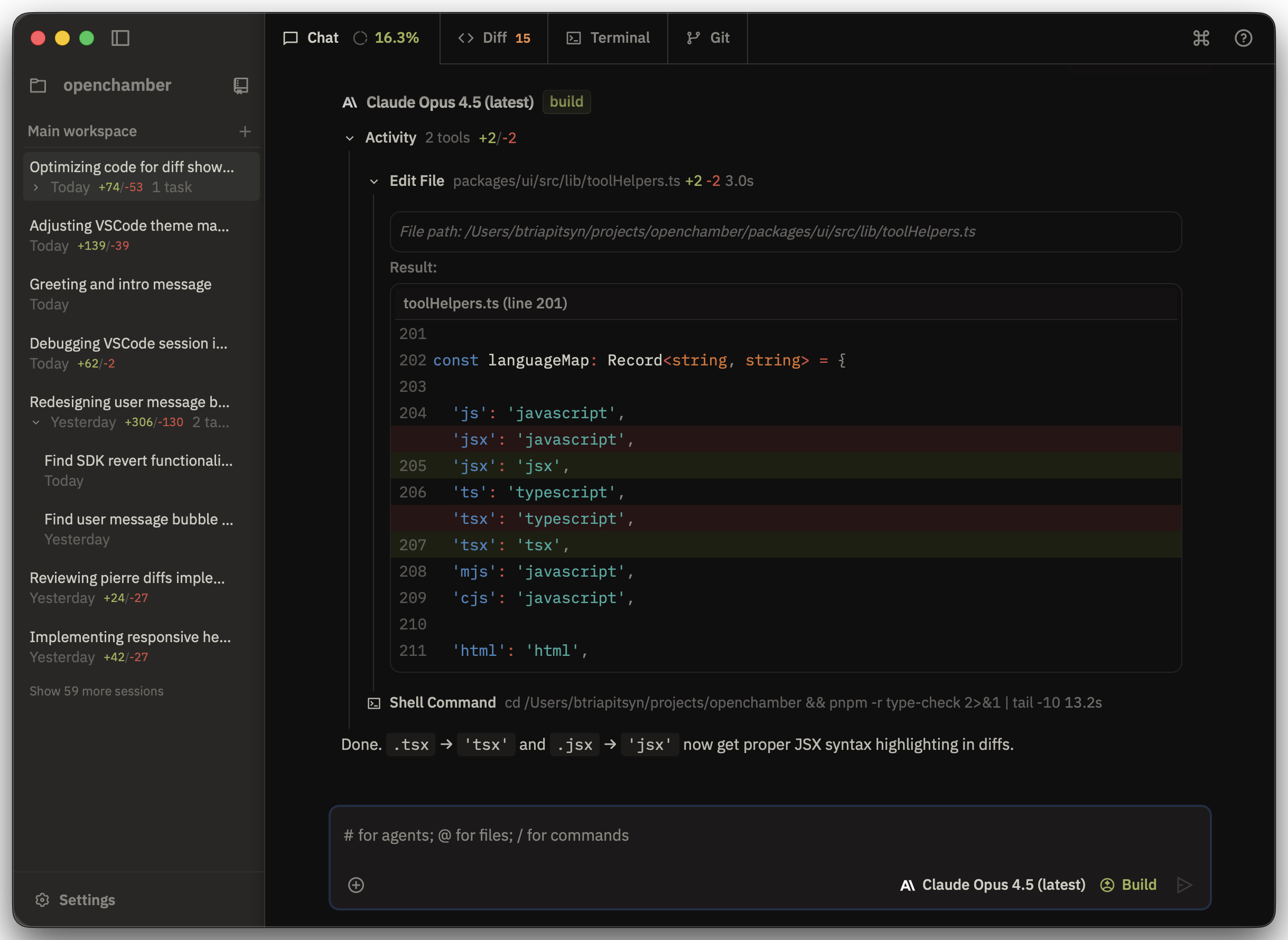This screenshot has height=940, width=1288.
Task: Click the removed 'jsx': 'javascript' line
Action: click(x=786, y=439)
